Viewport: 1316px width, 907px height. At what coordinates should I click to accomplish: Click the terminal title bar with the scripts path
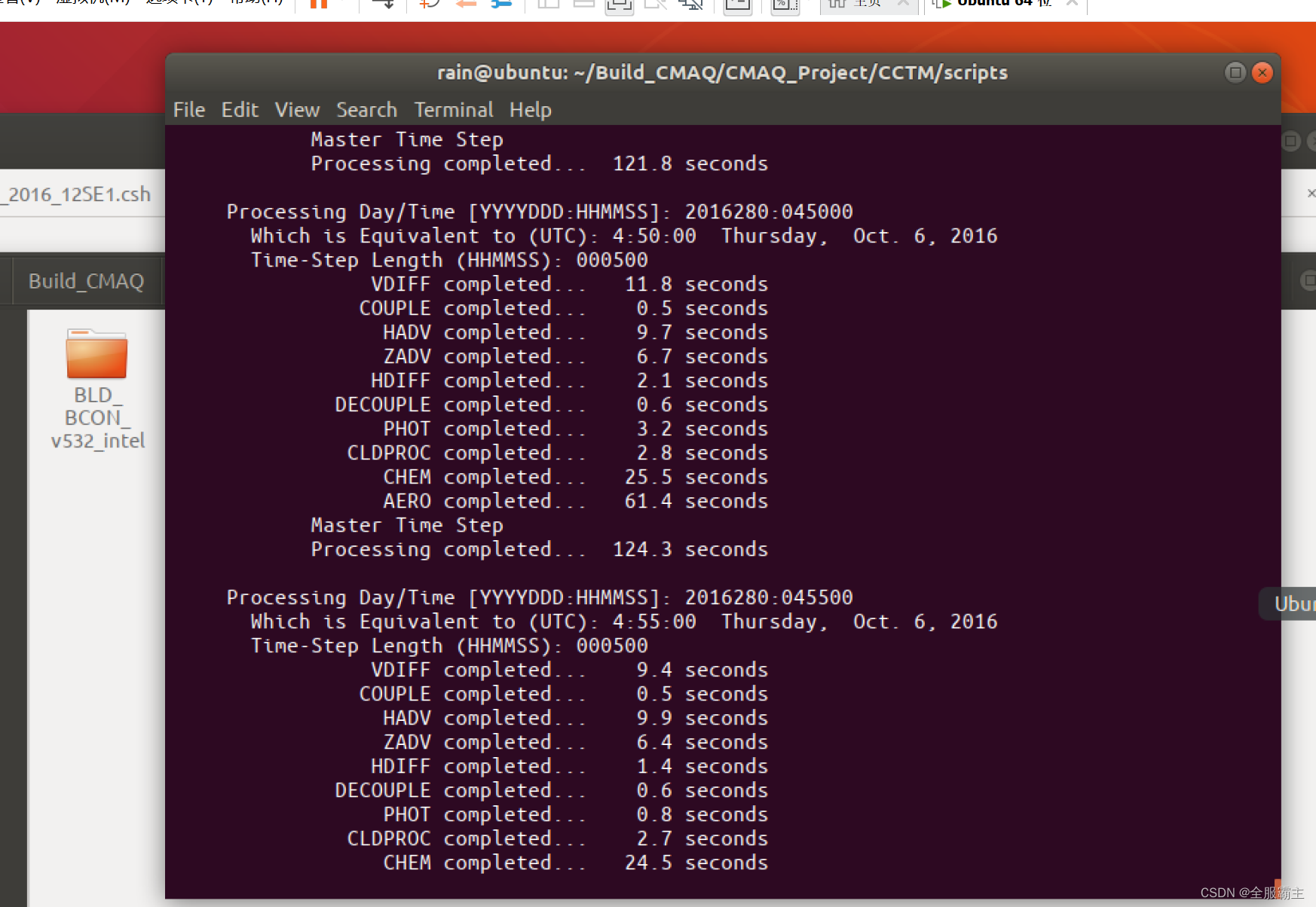pyautogui.click(x=722, y=72)
